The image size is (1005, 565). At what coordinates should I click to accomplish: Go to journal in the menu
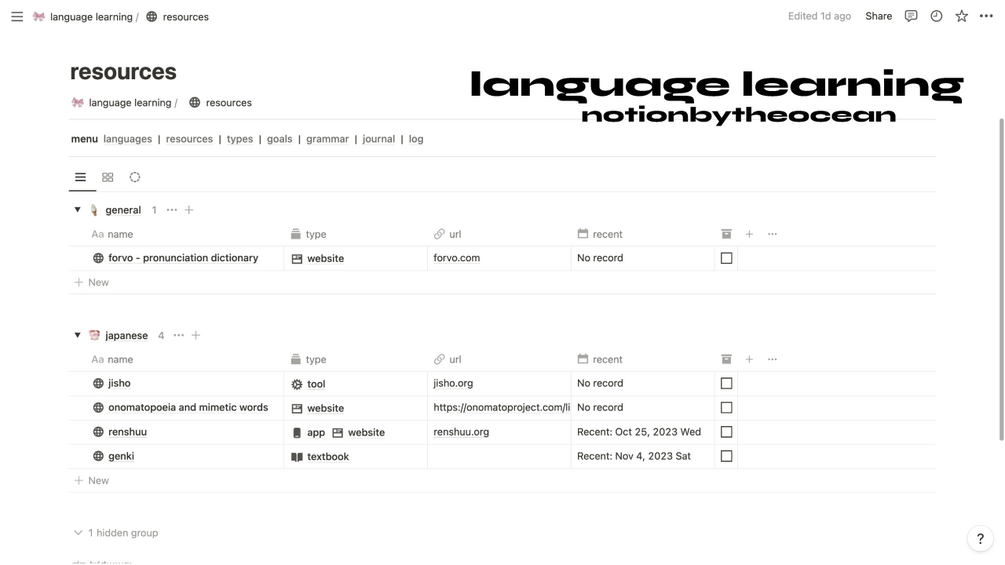(379, 139)
